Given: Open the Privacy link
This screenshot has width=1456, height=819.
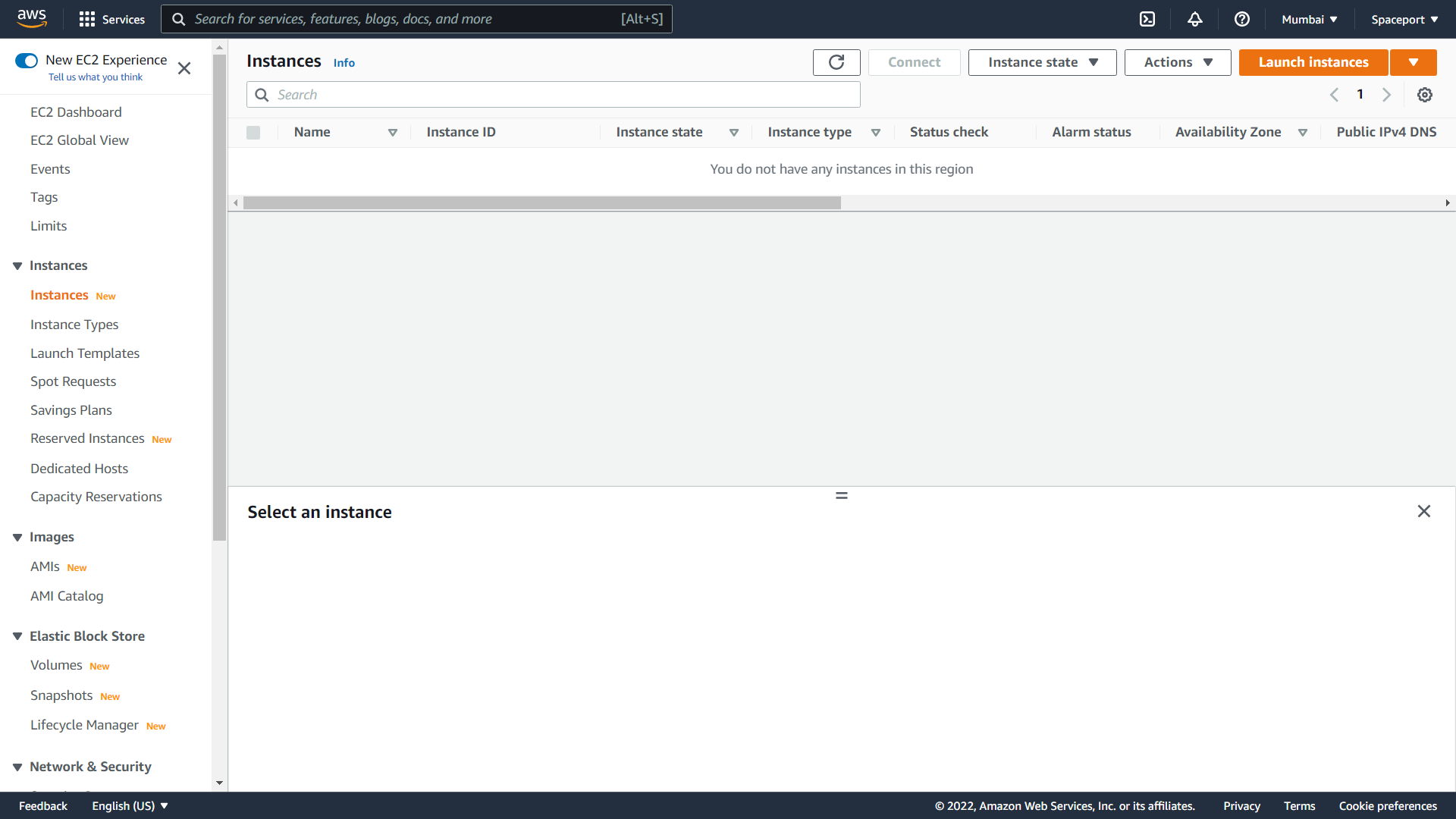Looking at the screenshot, I should tap(1241, 805).
